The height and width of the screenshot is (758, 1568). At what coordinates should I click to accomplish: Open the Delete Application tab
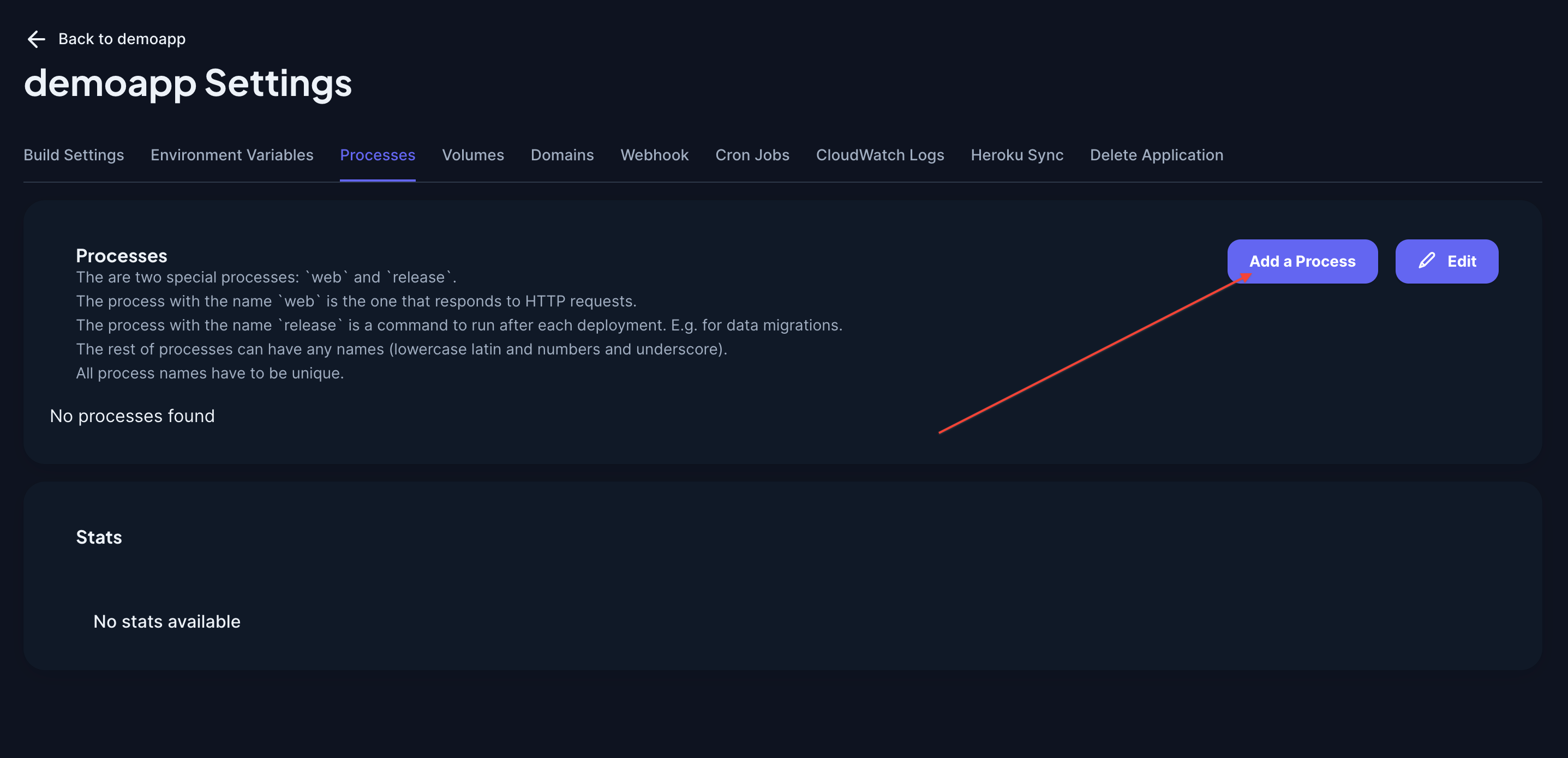(x=1157, y=155)
